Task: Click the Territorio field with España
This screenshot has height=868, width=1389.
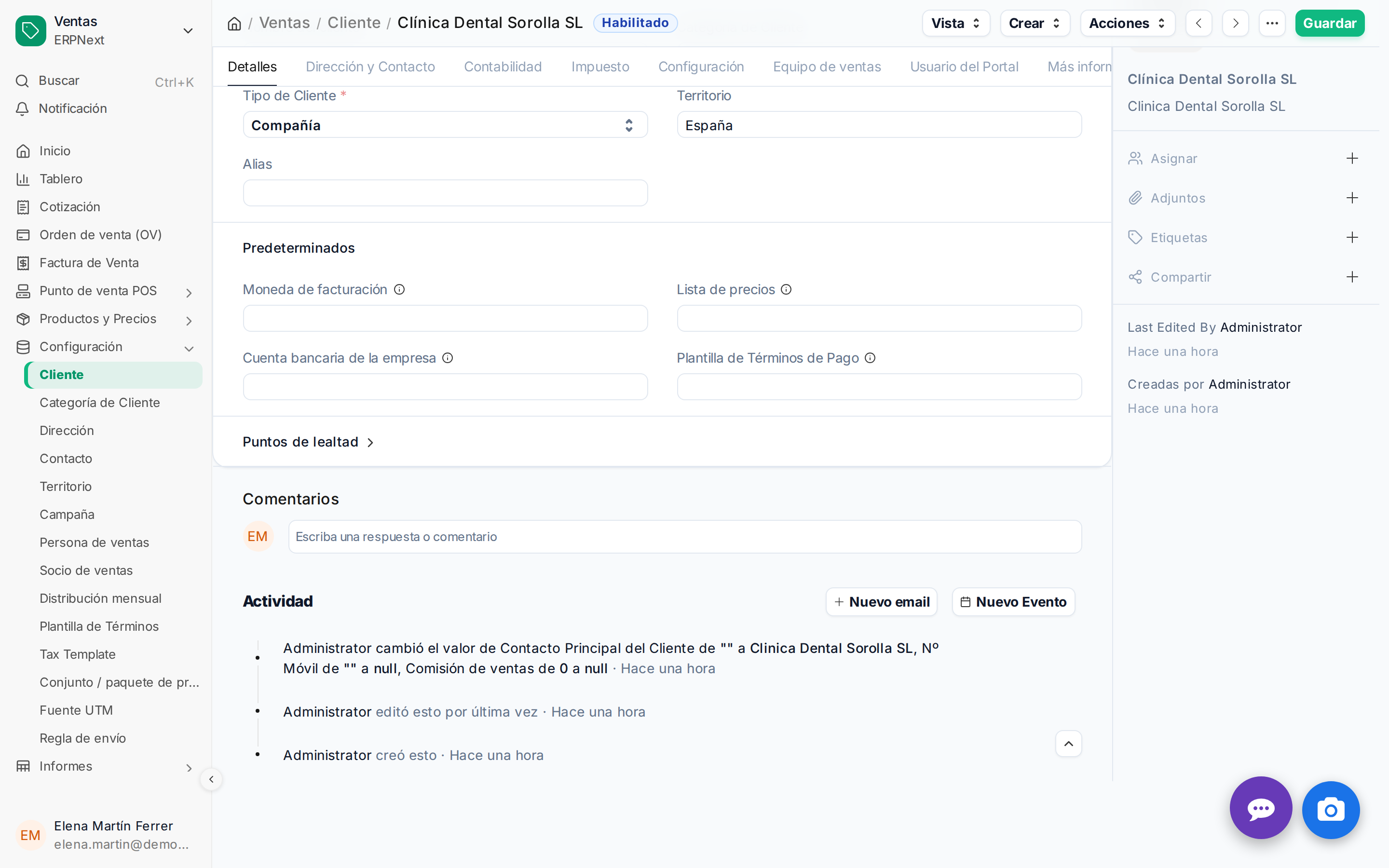Action: (879, 125)
